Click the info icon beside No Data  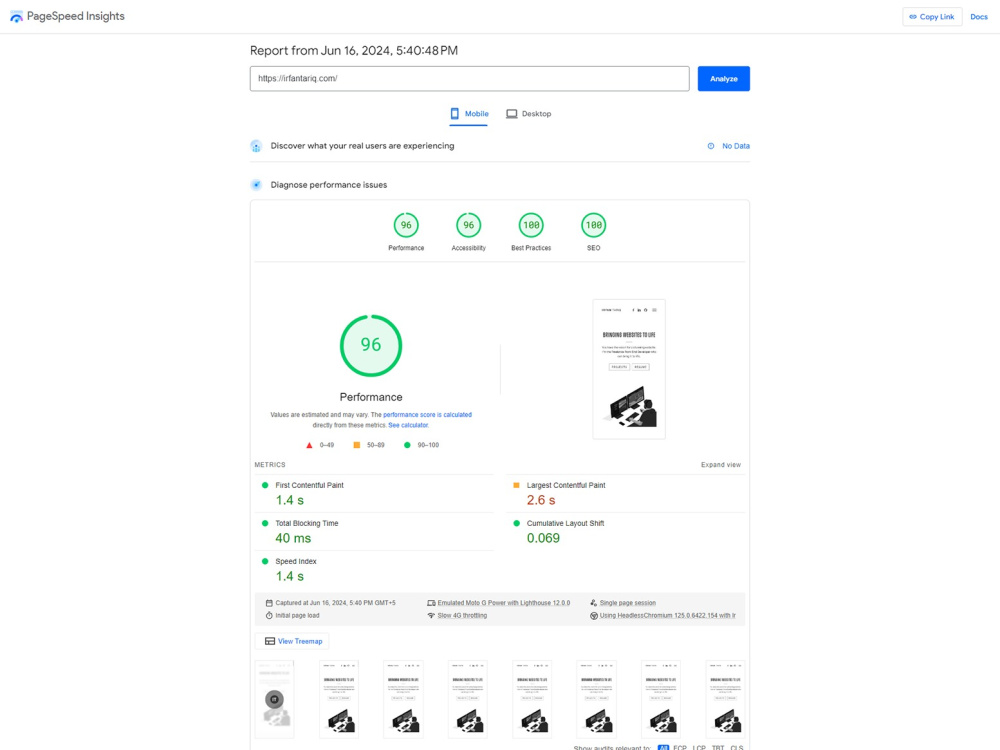710,145
